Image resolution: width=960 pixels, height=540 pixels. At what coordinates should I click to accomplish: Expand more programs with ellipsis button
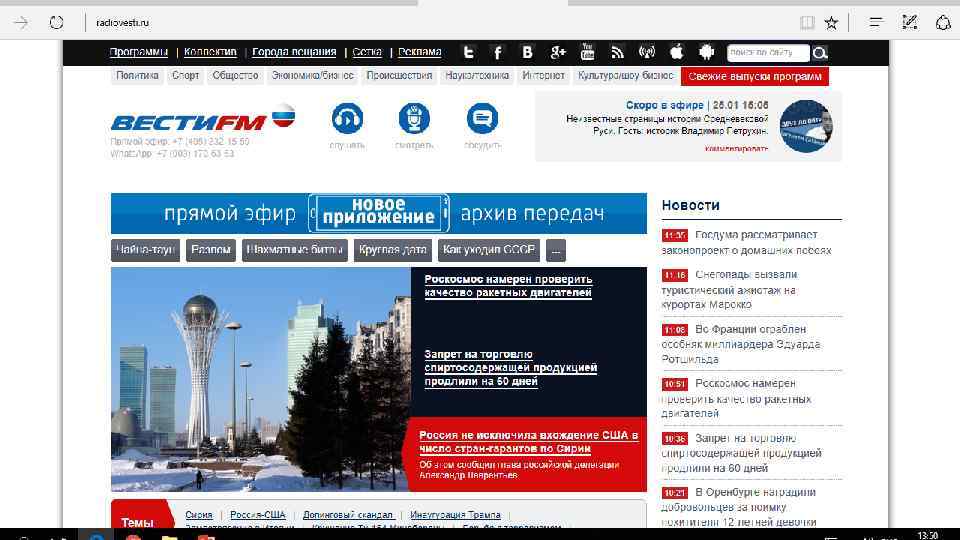(x=555, y=250)
